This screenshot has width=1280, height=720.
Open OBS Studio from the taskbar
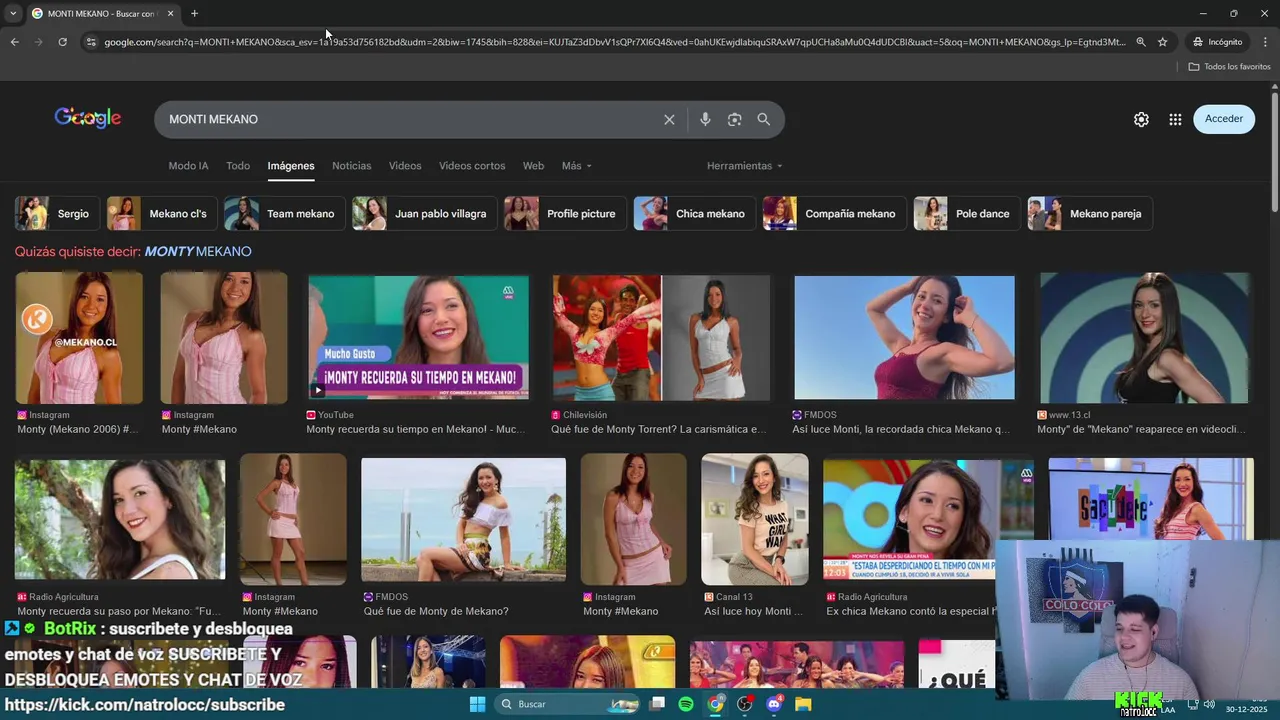744,704
